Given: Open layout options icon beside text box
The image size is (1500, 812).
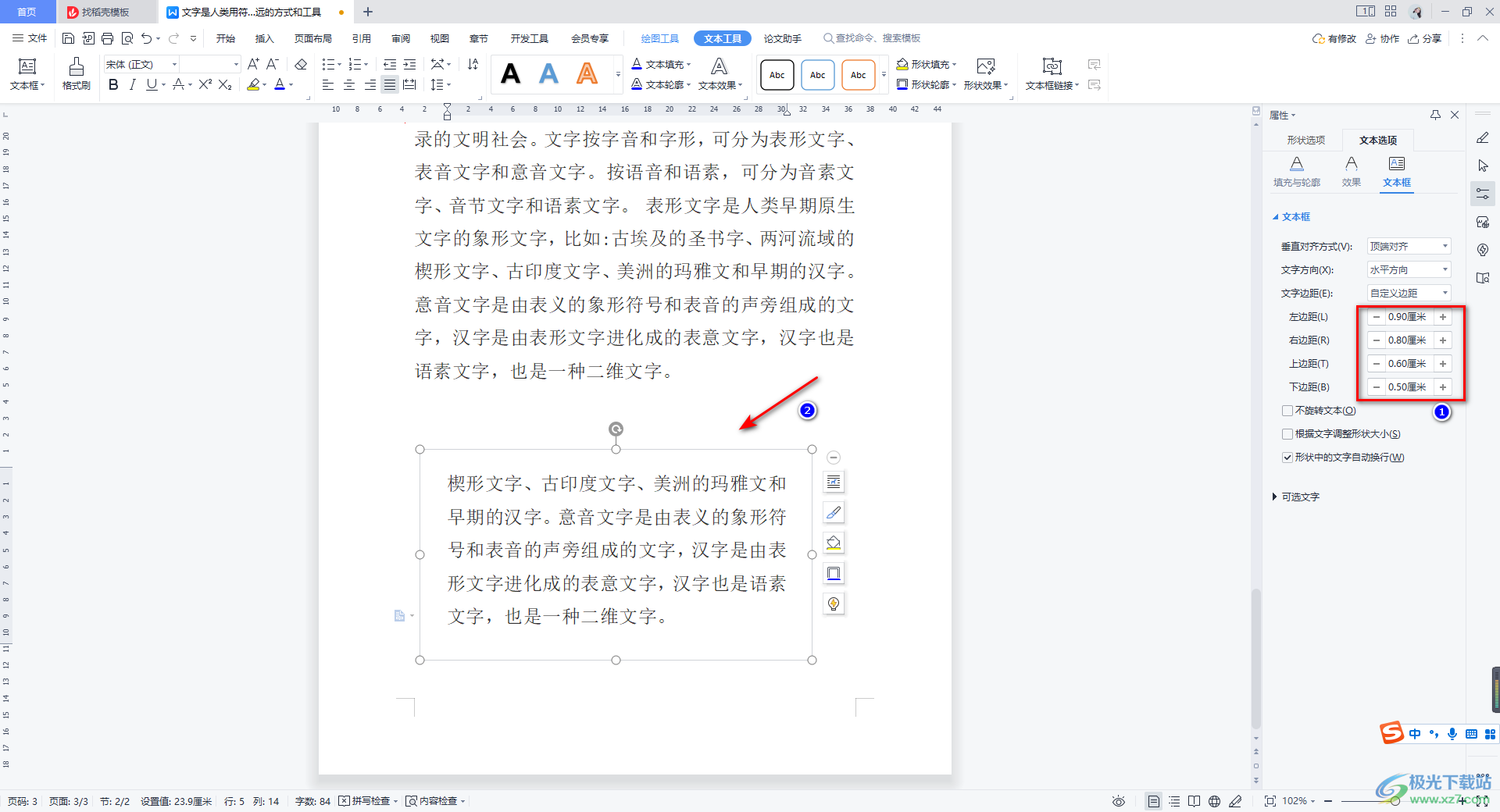Looking at the screenshot, I should [834, 482].
